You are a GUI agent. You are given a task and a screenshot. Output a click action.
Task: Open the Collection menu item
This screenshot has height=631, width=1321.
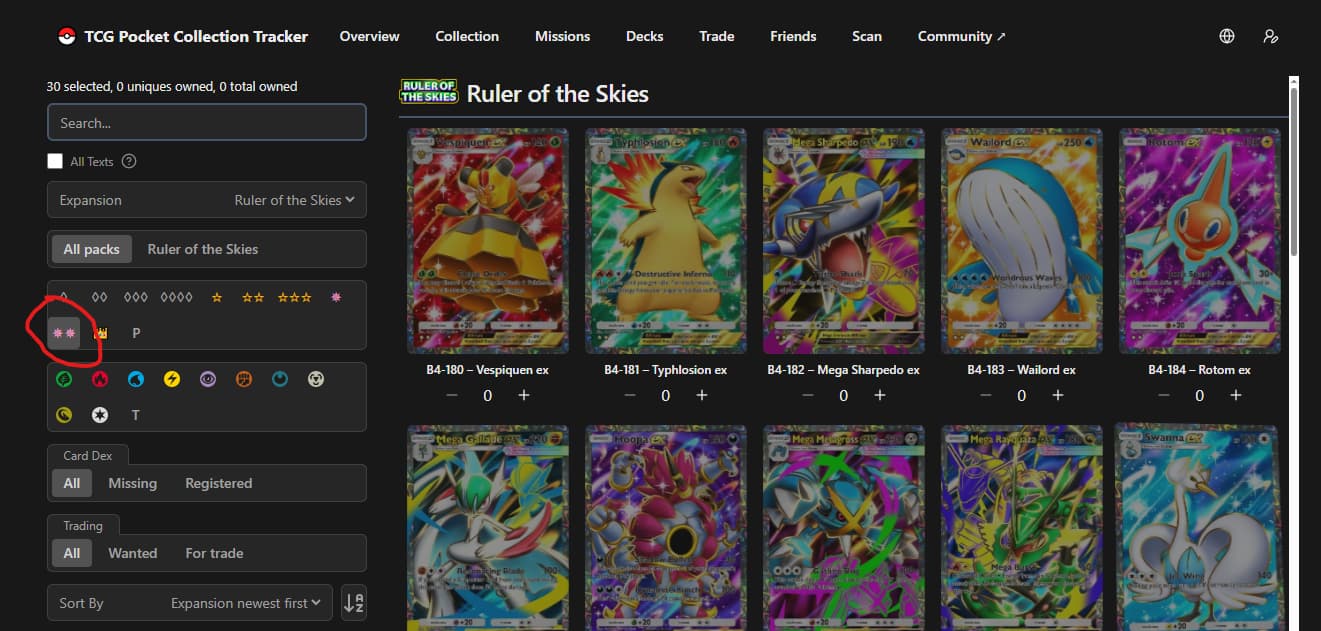pos(467,36)
